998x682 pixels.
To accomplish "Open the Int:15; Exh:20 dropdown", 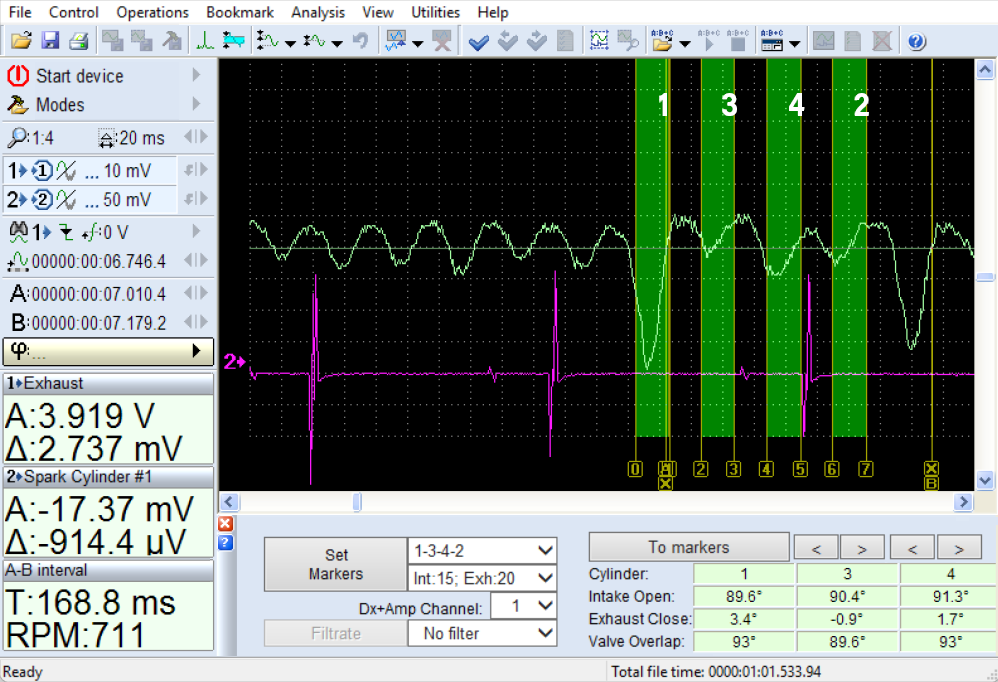I will tap(545, 578).
